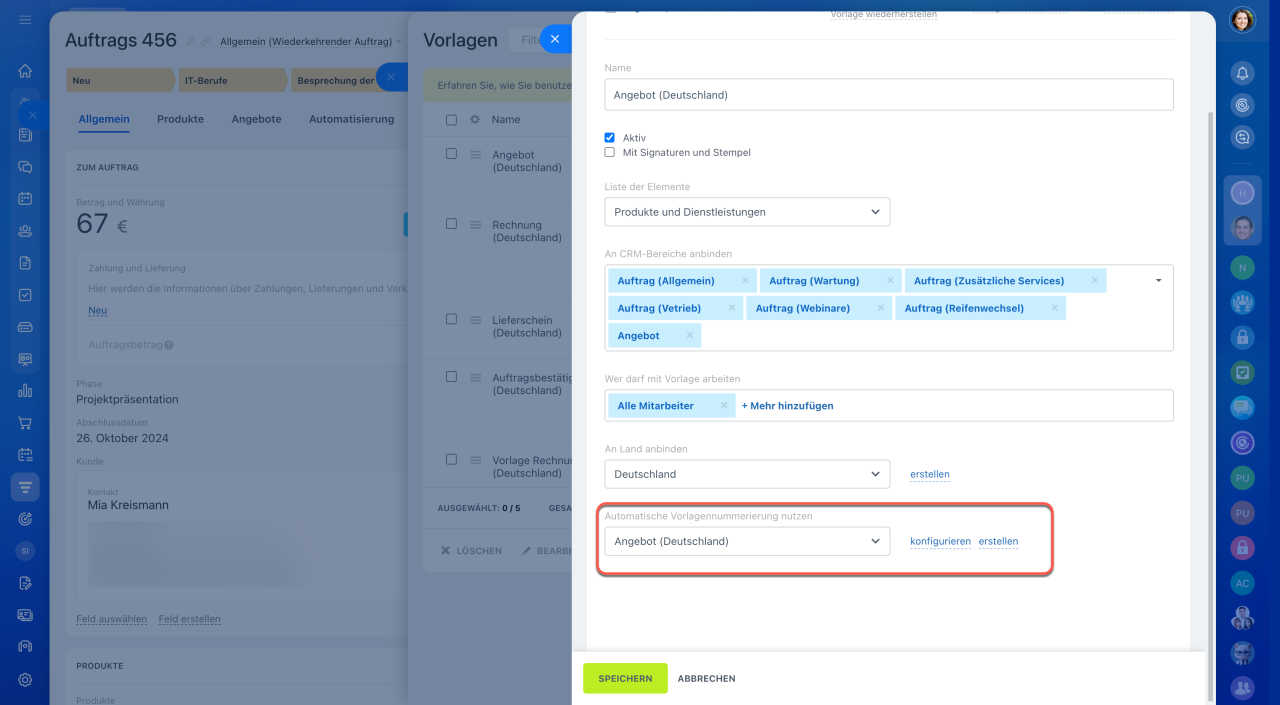Open the pink lock chat in right panel
The width and height of the screenshot is (1280, 705).
1242,548
